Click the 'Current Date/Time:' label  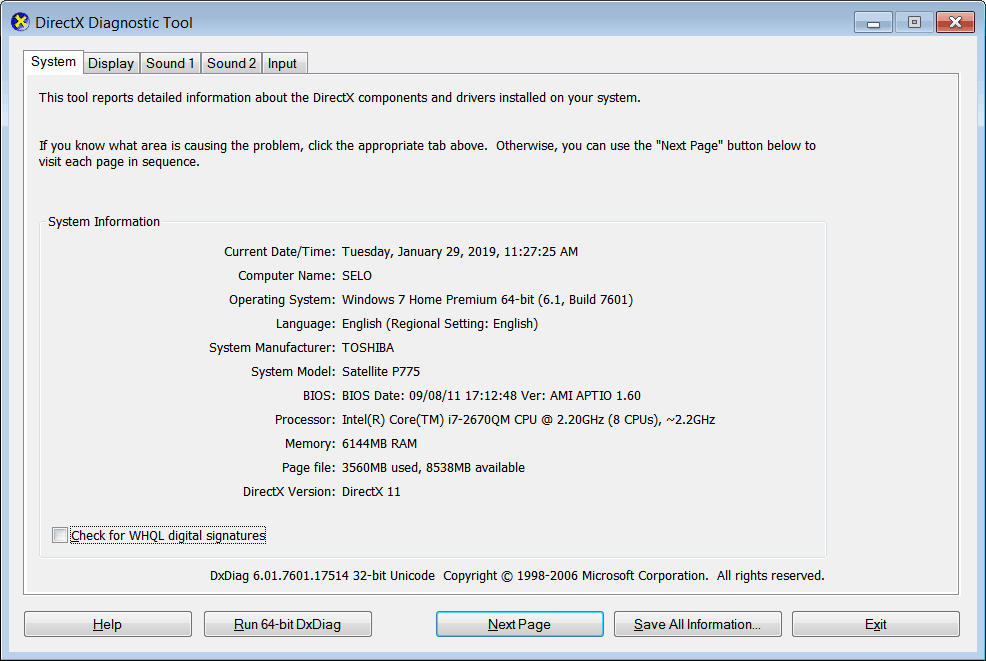280,252
